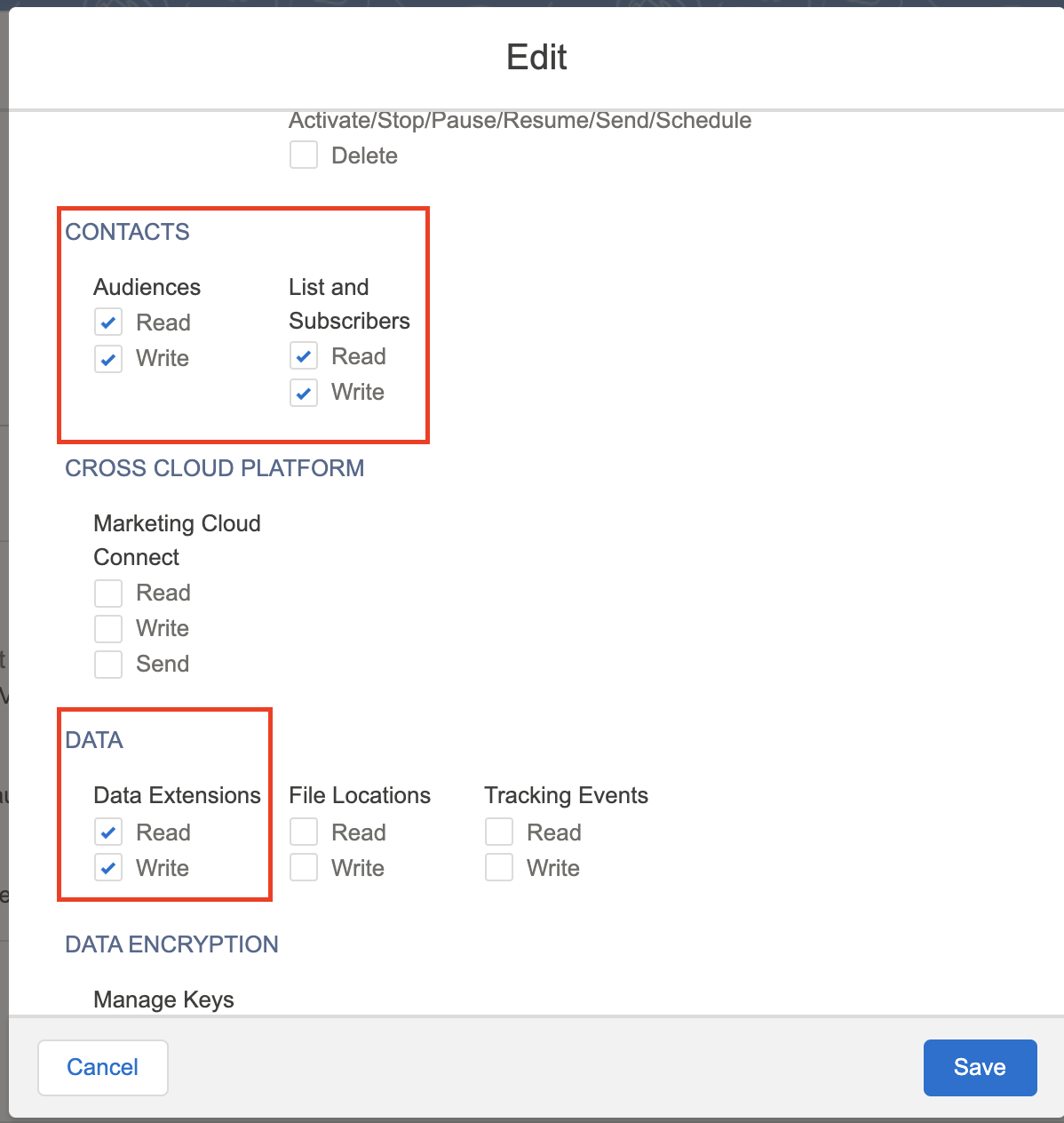Disable List and Subscribers Write checkbox
The image size is (1064, 1123).
click(x=304, y=393)
